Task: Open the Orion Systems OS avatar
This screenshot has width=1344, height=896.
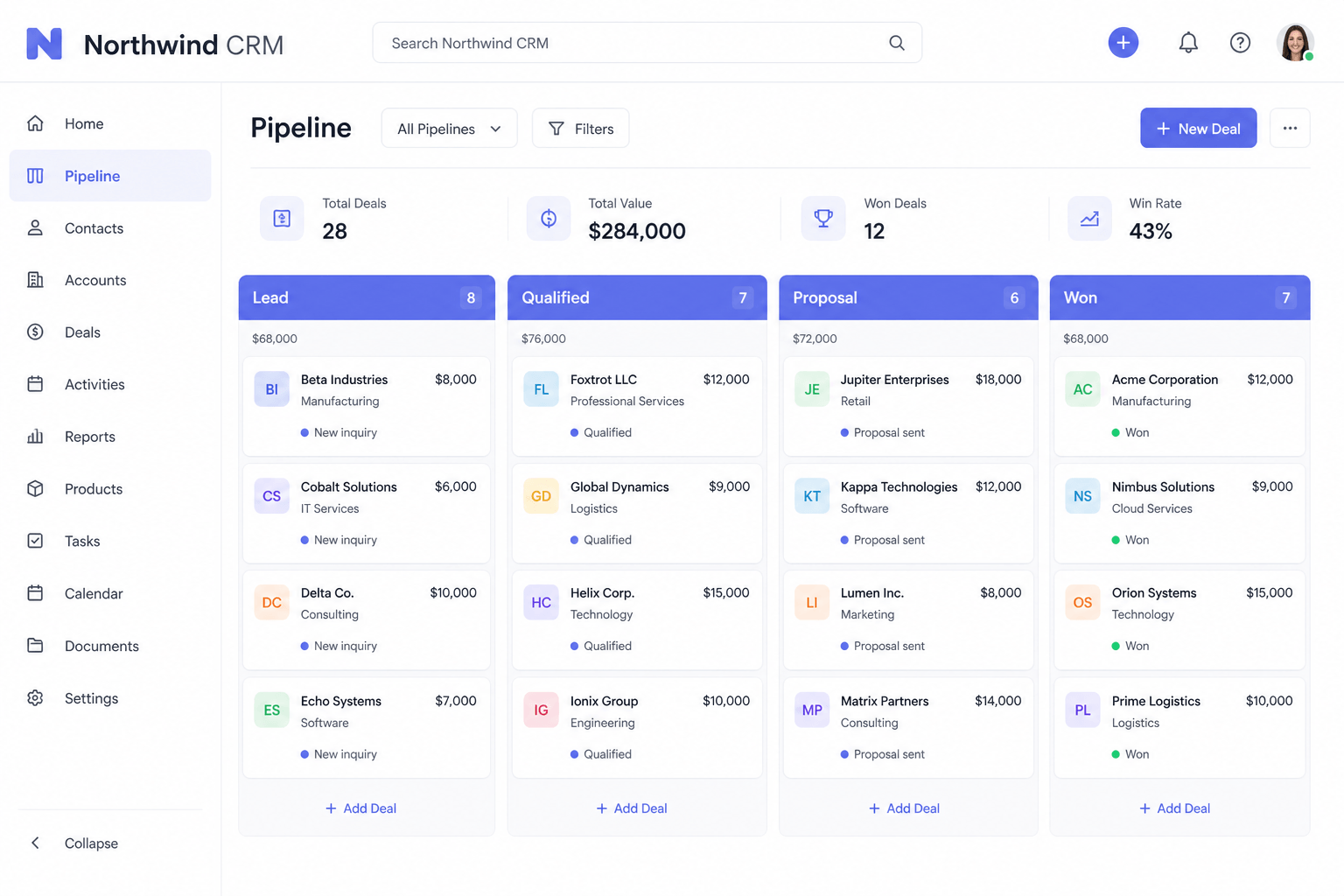Action: (x=1082, y=603)
